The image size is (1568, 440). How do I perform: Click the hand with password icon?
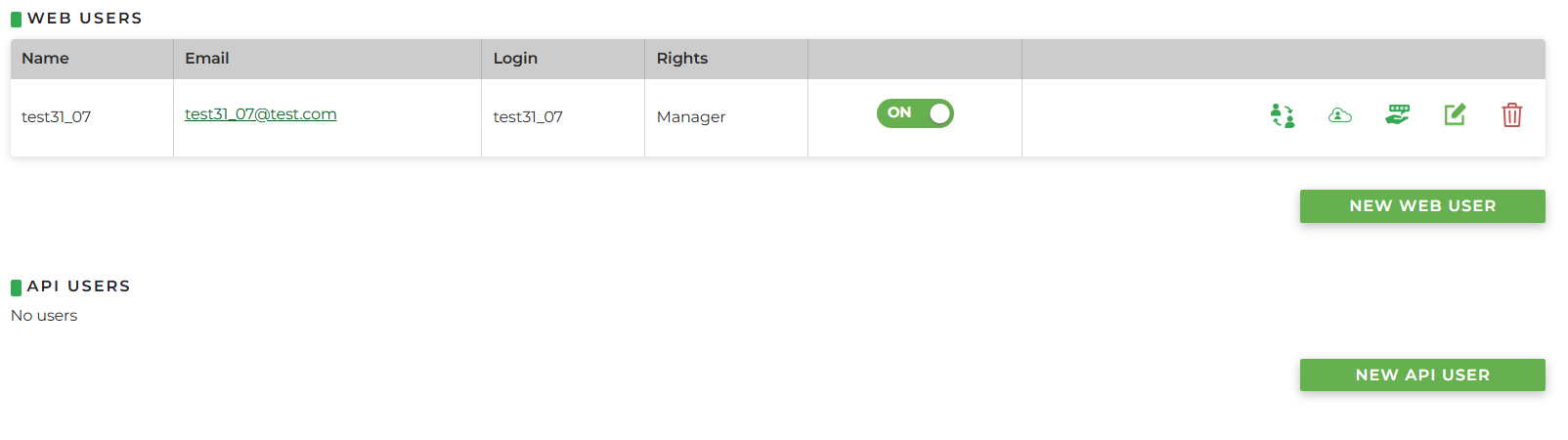pyautogui.click(x=1398, y=115)
